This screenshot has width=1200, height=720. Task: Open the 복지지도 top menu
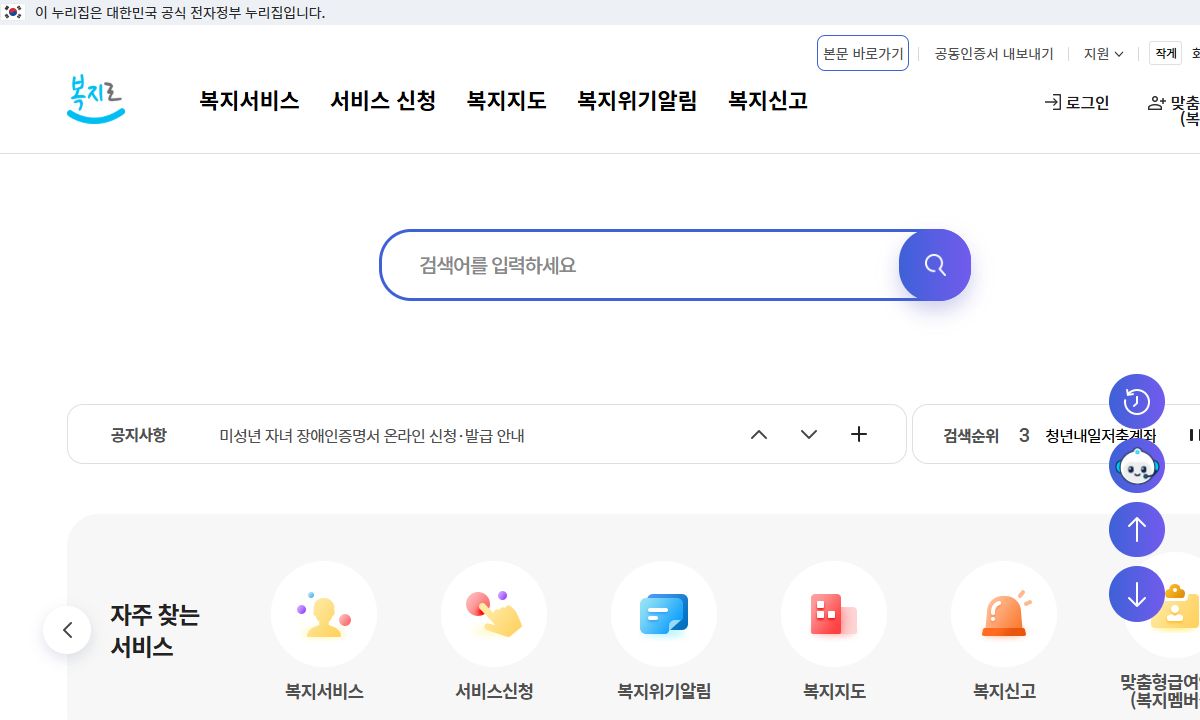(x=507, y=101)
